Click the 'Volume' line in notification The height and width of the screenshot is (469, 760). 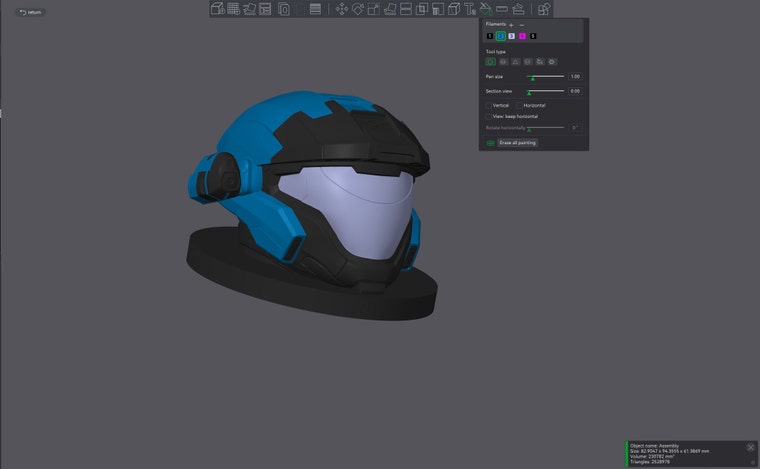point(652,456)
